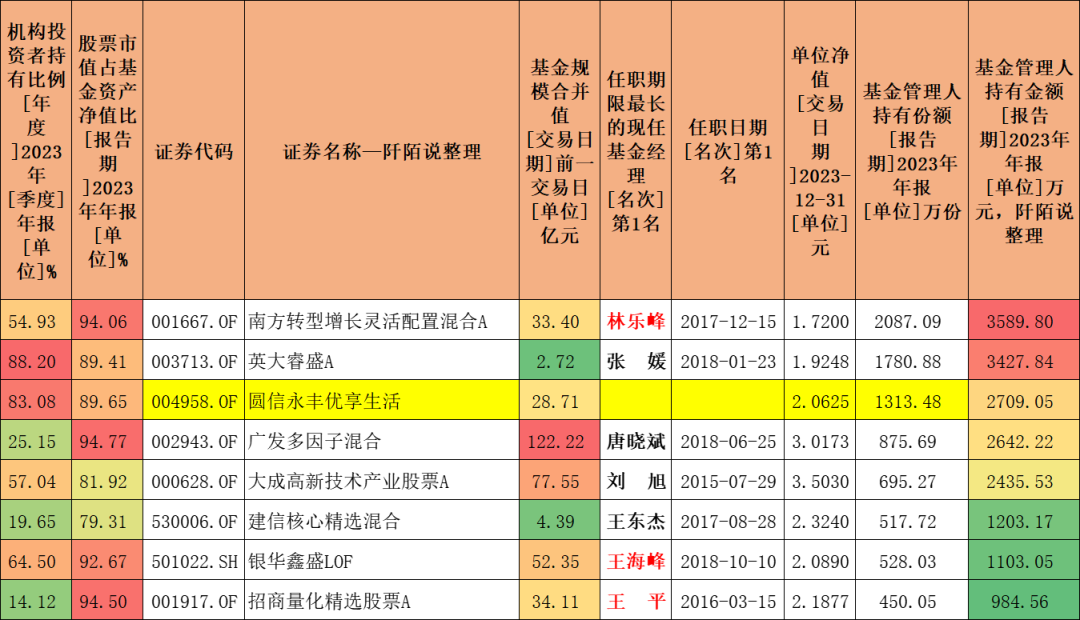
Task: Select code 001917.OF
Action: (194, 601)
